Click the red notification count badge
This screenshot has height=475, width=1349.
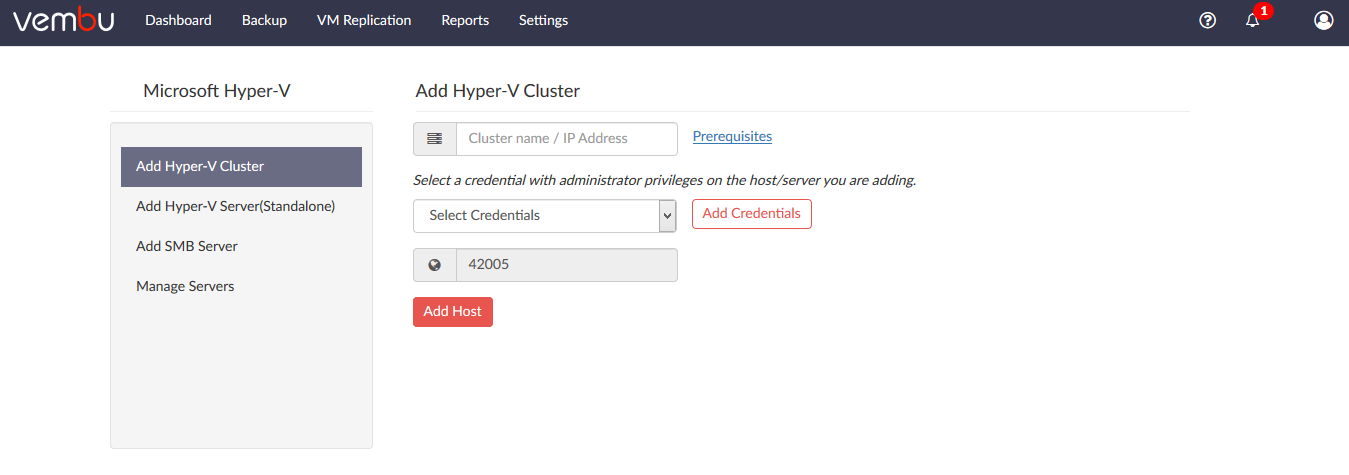[1264, 11]
